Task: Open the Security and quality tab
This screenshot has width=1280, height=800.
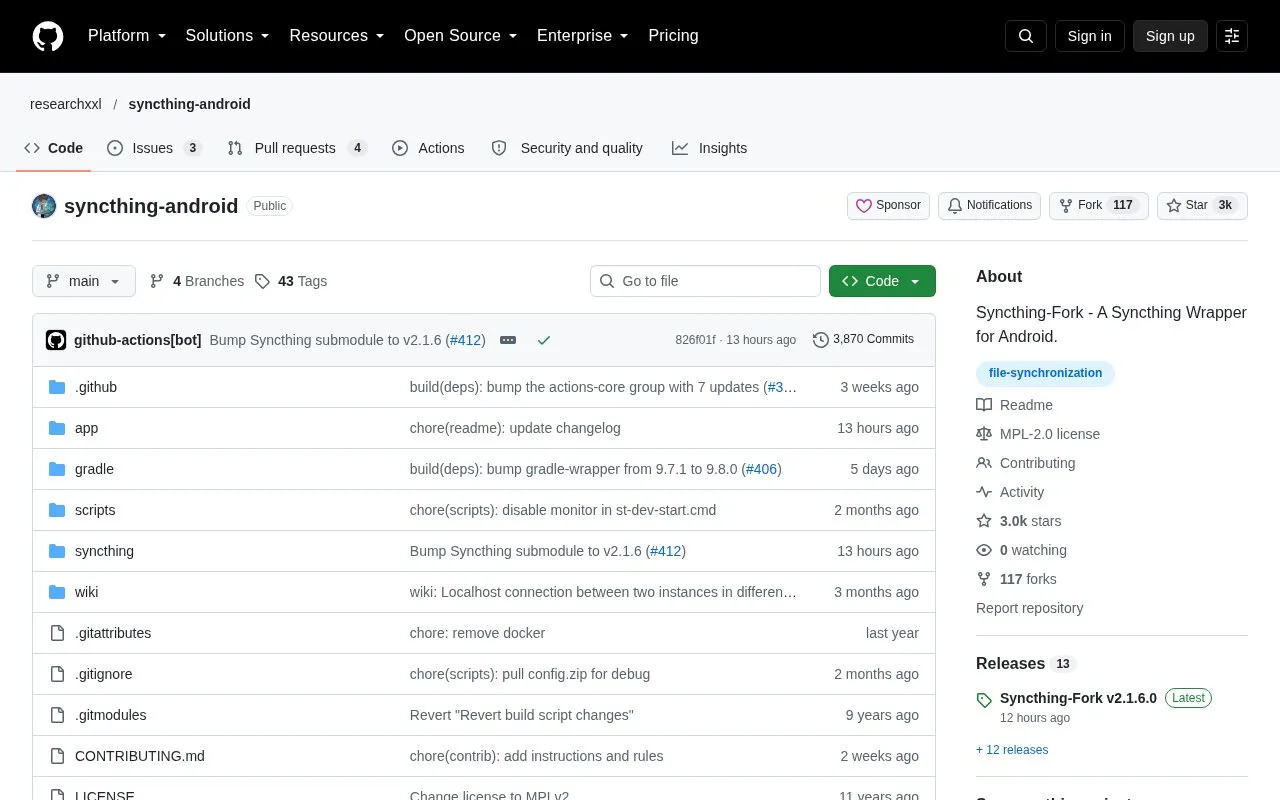Action: coord(567,148)
